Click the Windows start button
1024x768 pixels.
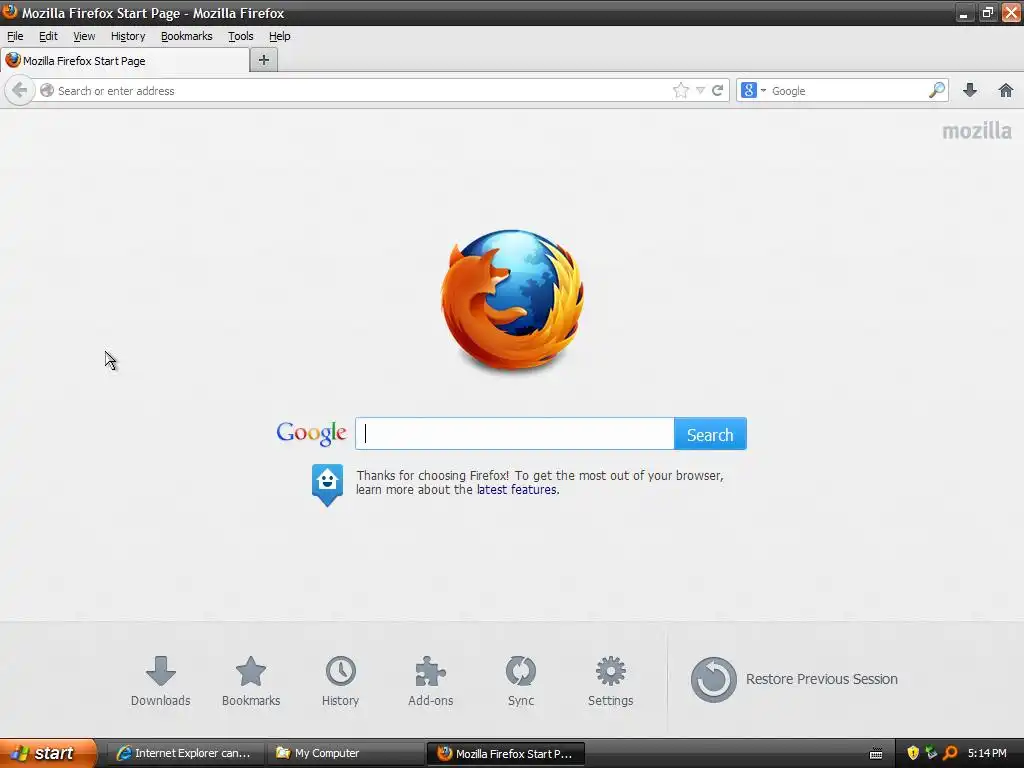click(x=48, y=753)
